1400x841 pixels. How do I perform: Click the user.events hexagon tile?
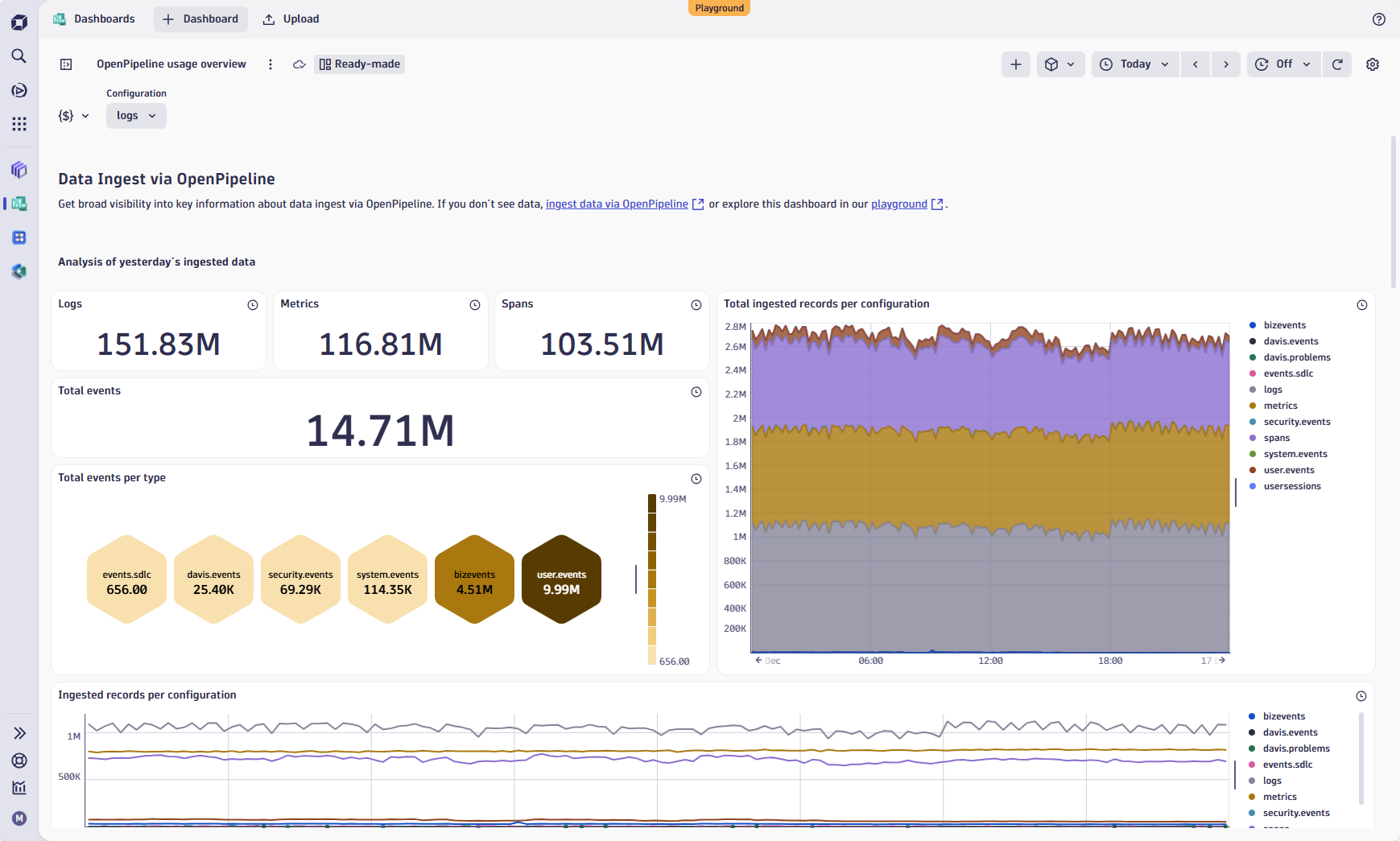pos(561,579)
